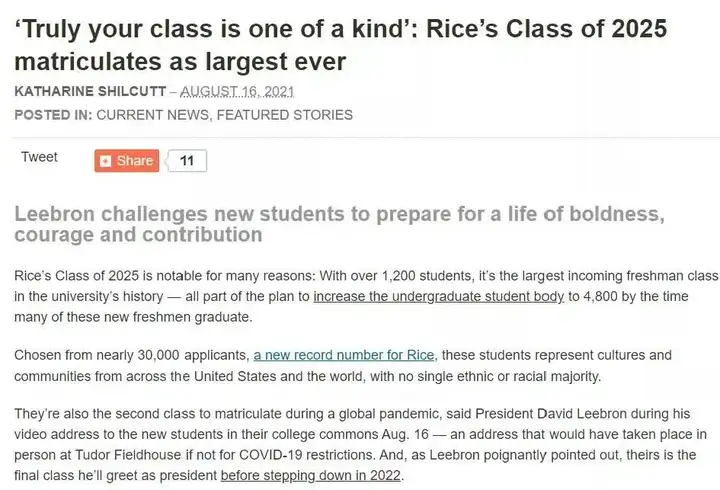Screen dimensions: 720x490
Task: Follow 'a new record number for Rice' link
Action: tap(343, 355)
